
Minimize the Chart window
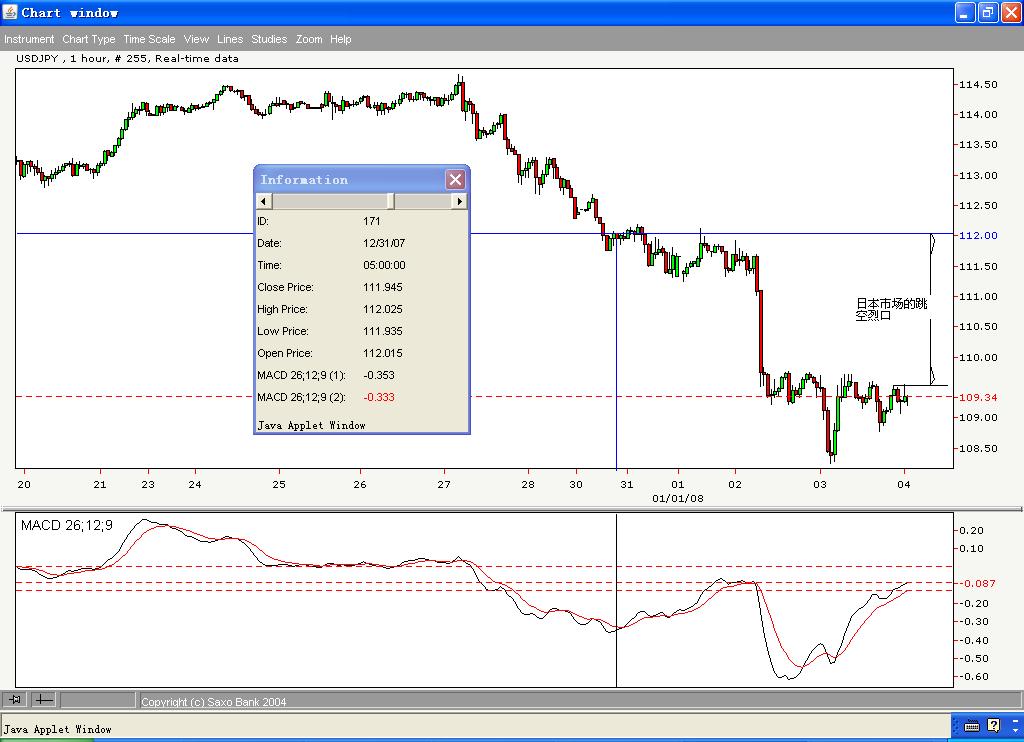click(965, 12)
